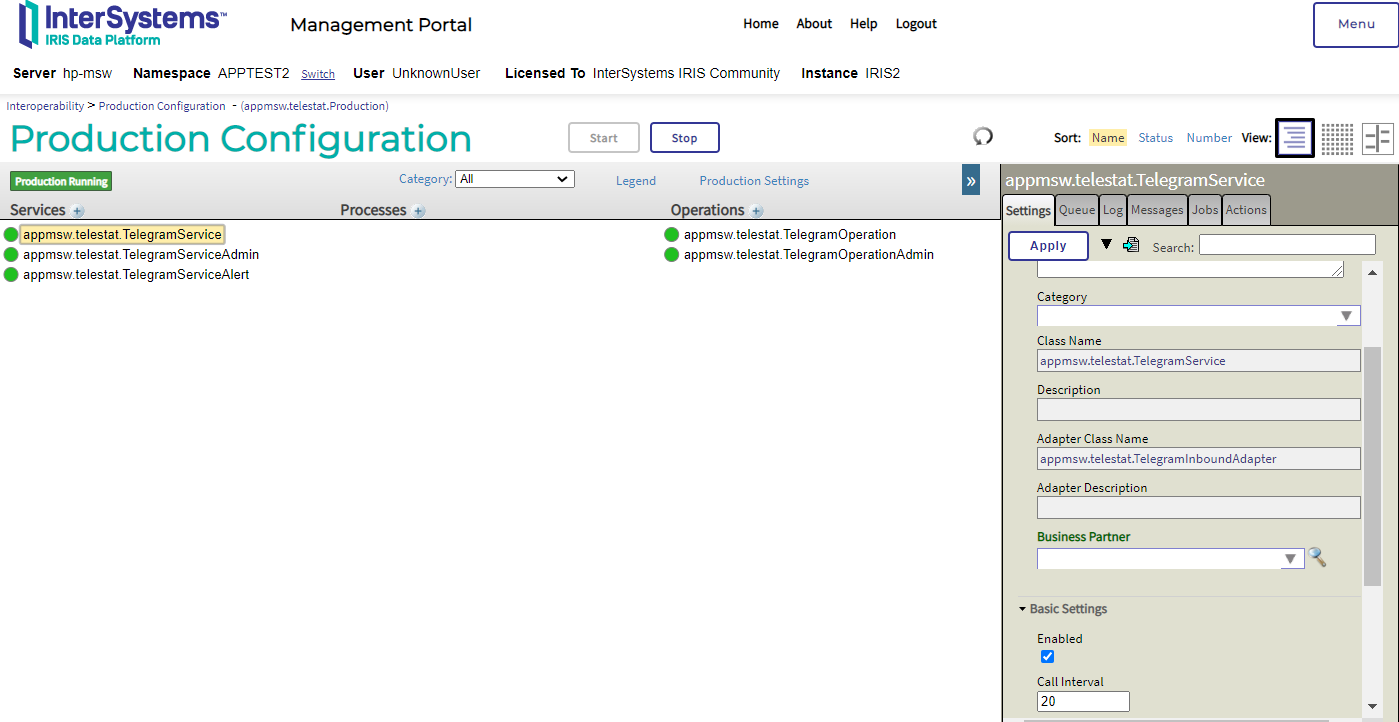This screenshot has width=1399, height=722.
Task: Click green status dot of TelegramOperation
Action: (x=672, y=235)
